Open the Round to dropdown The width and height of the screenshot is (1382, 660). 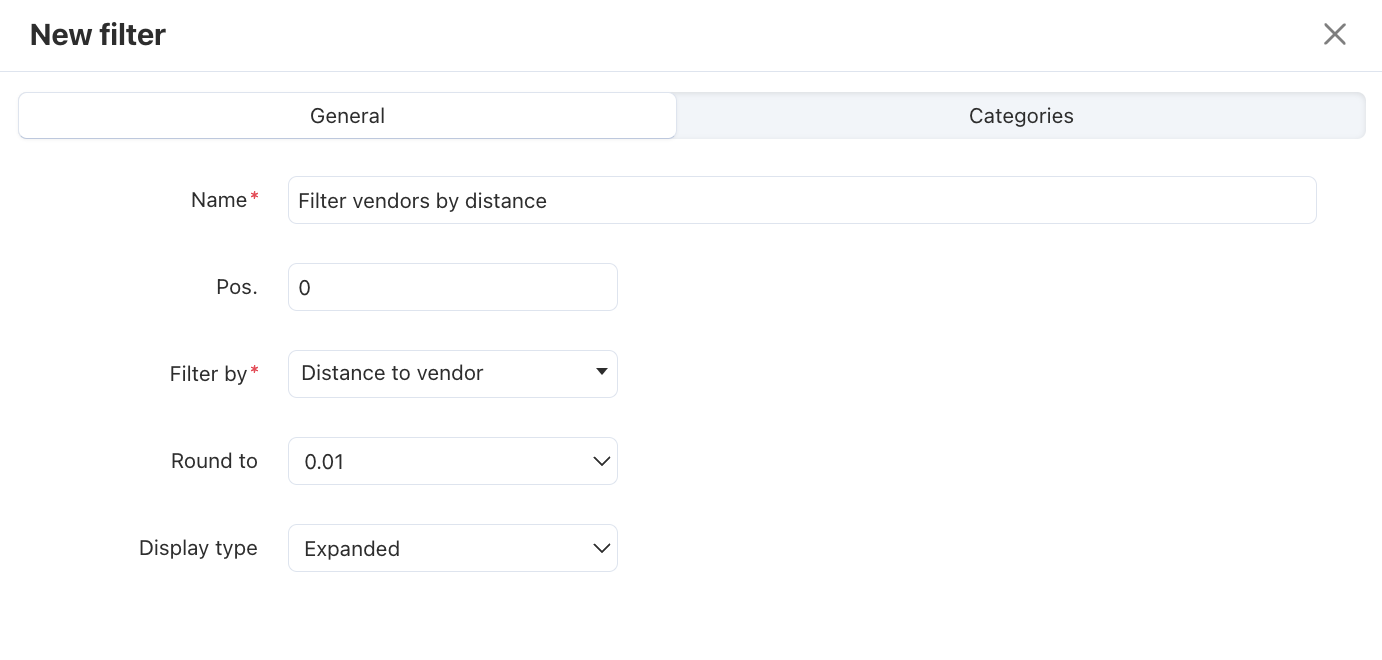click(x=453, y=461)
